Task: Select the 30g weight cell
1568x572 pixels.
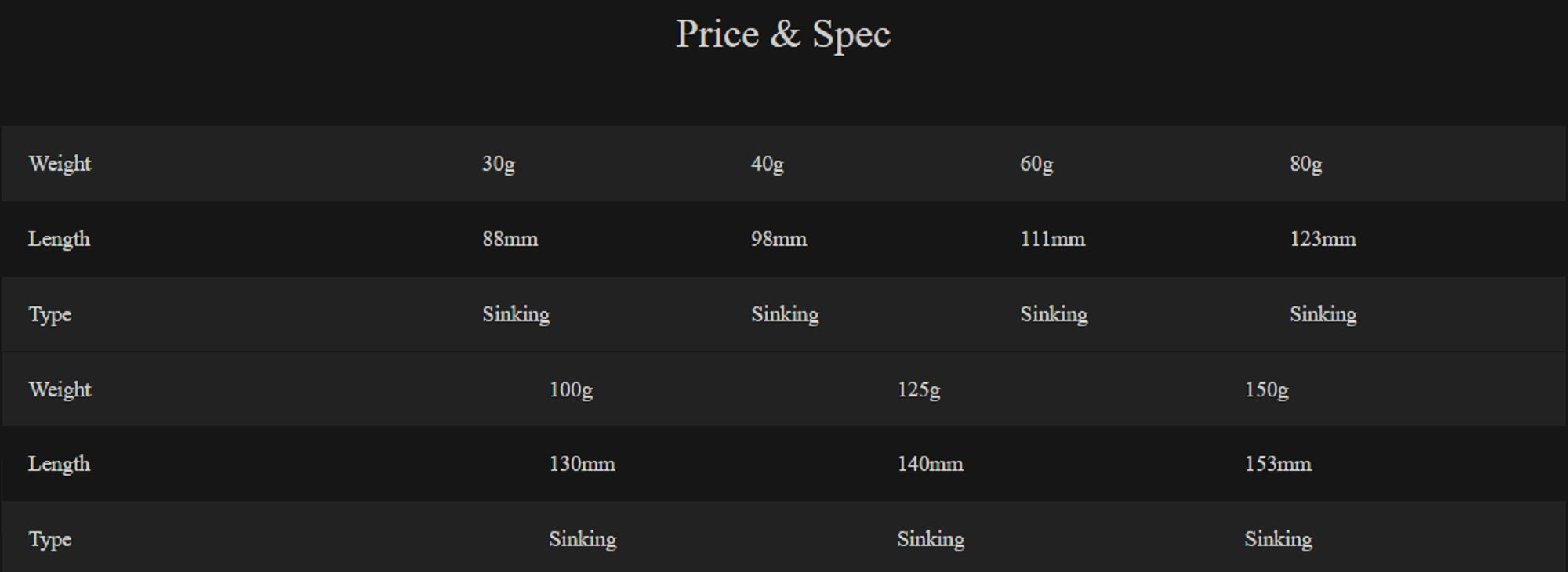Action: click(499, 164)
